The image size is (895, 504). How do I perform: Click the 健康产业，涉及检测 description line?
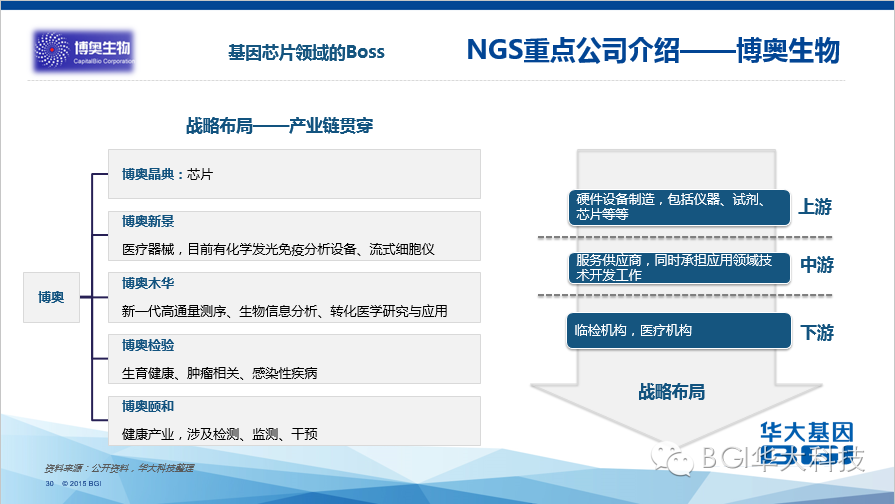click(x=219, y=434)
